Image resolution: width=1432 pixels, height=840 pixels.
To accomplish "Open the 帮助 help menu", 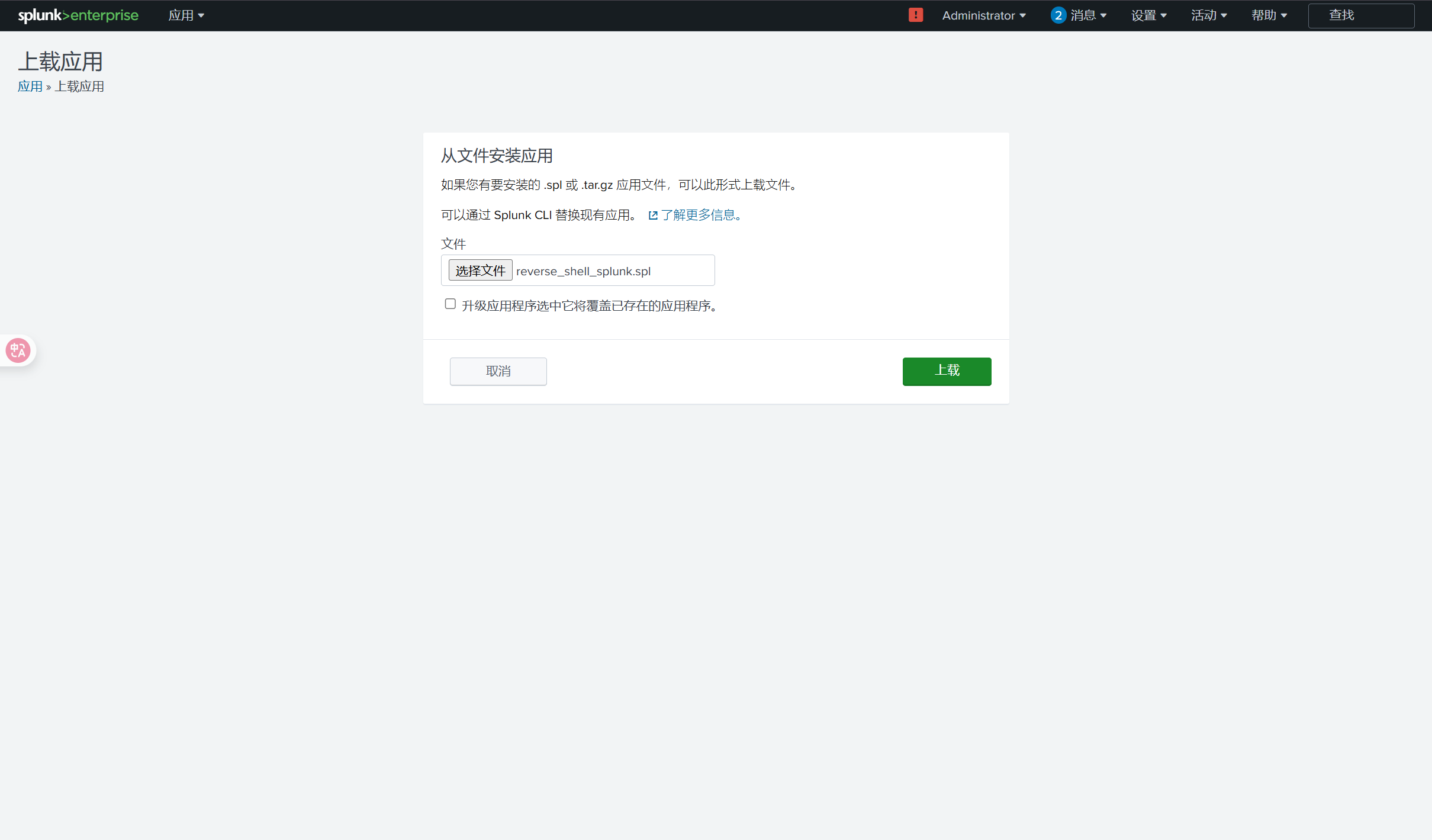I will tap(1269, 15).
